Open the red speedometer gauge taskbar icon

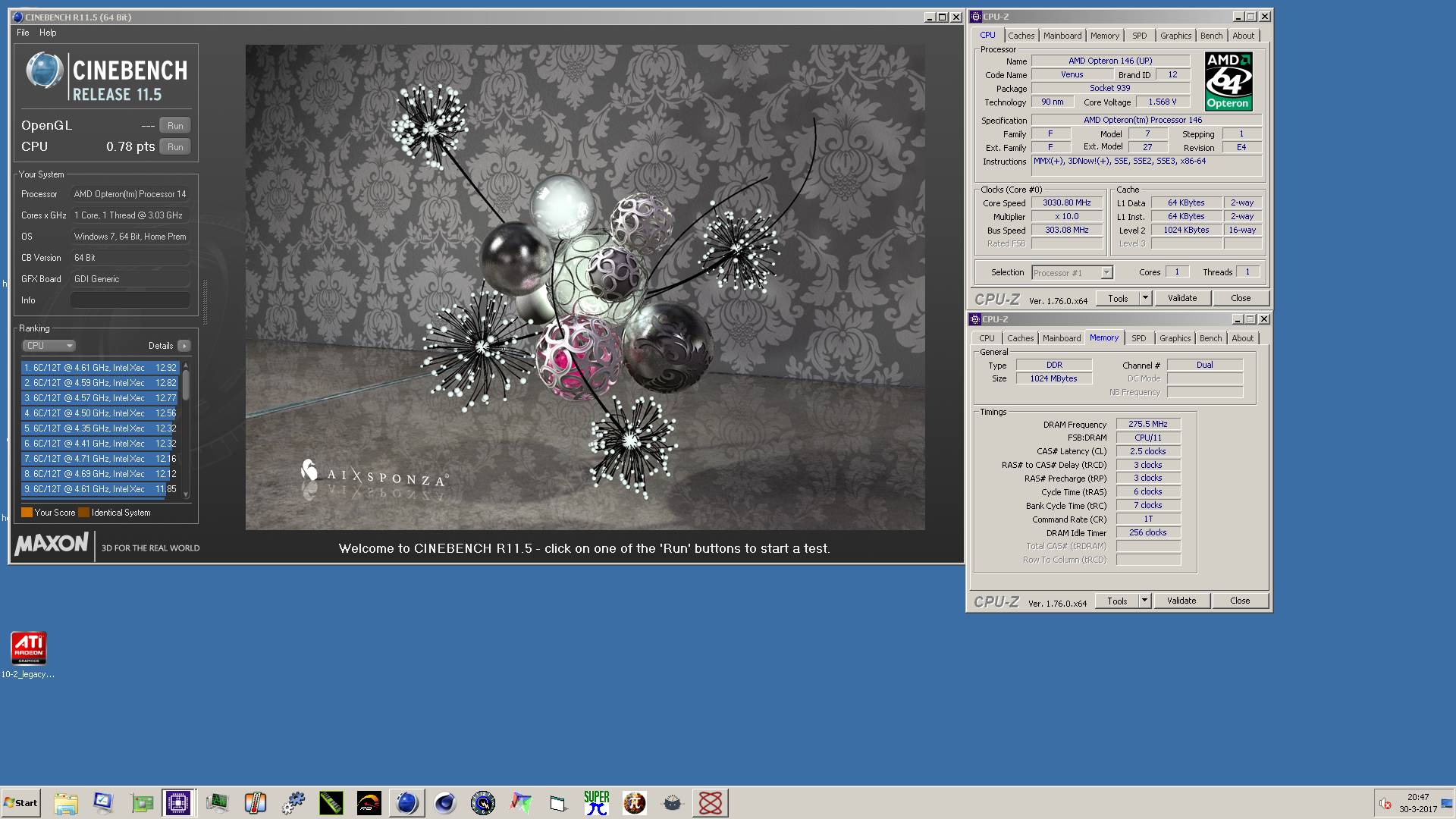369,803
